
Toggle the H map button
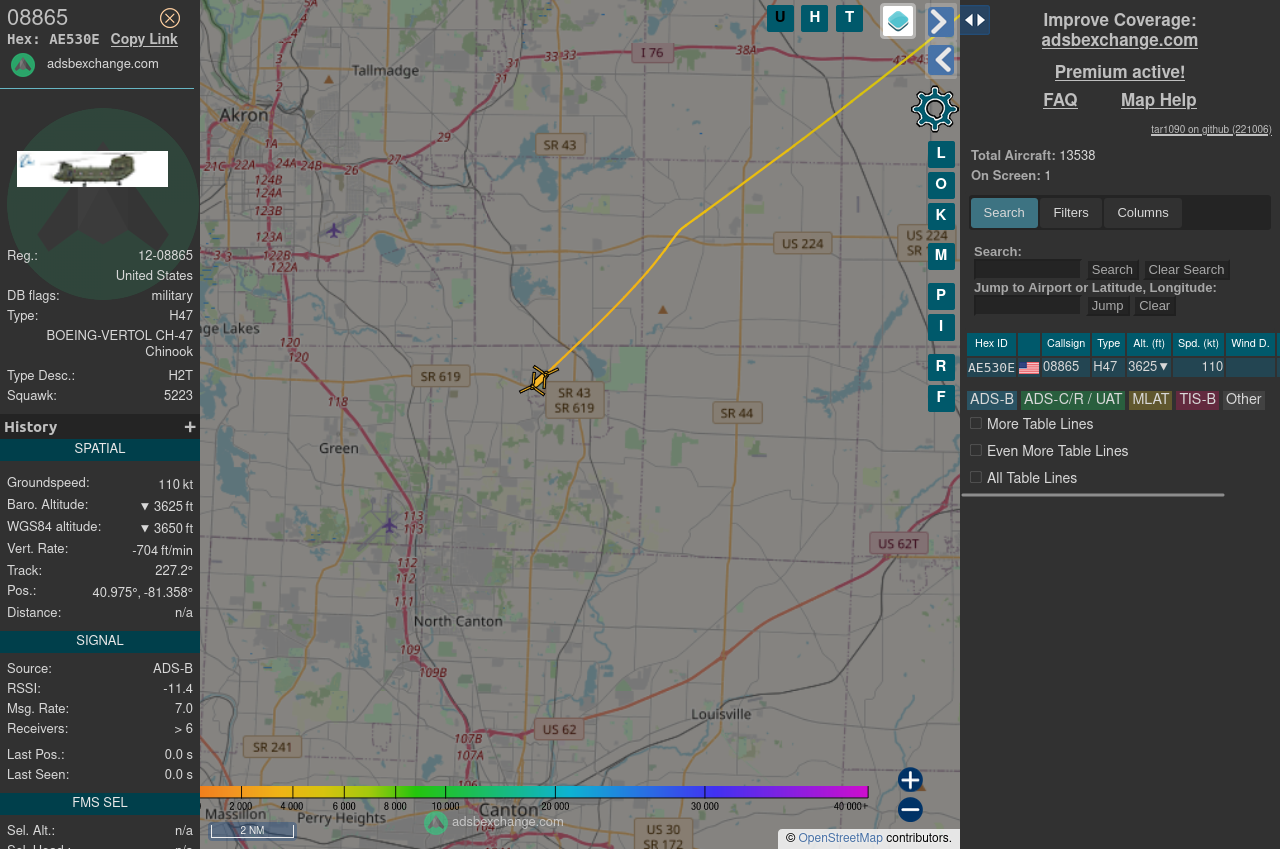click(x=814, y=18)
